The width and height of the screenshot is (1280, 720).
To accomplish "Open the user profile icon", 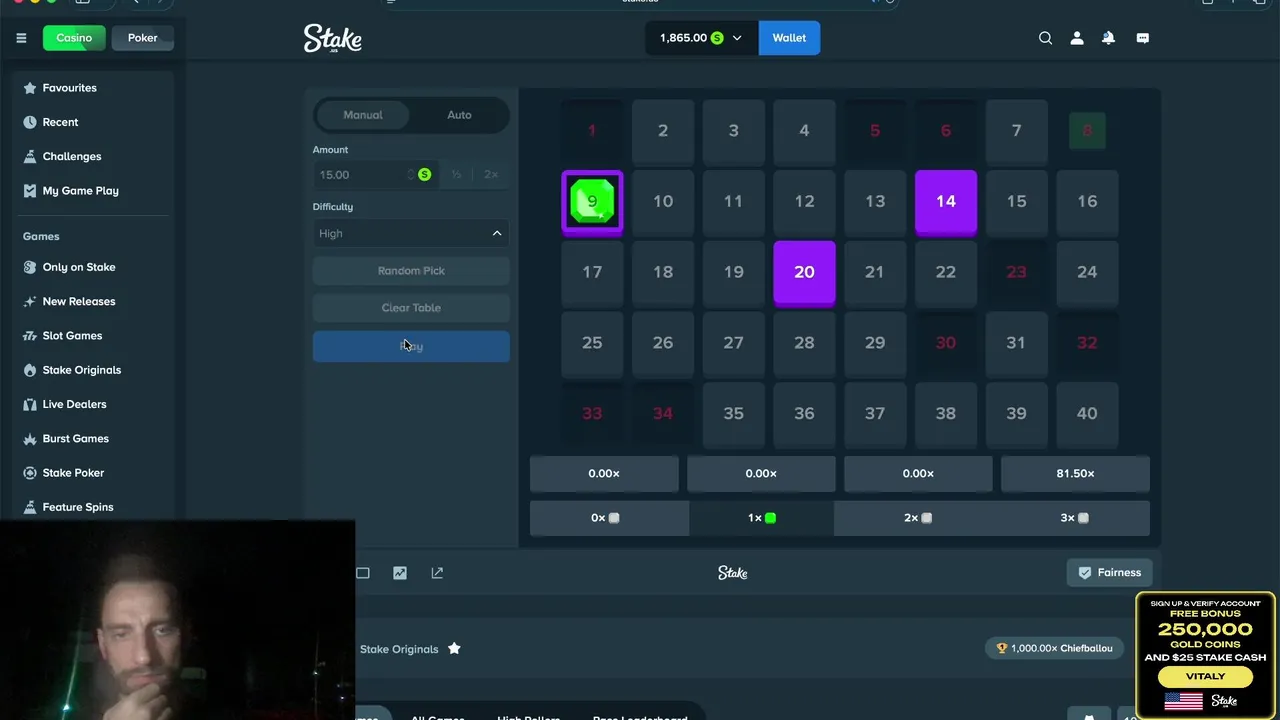I will pos(1077,38).
